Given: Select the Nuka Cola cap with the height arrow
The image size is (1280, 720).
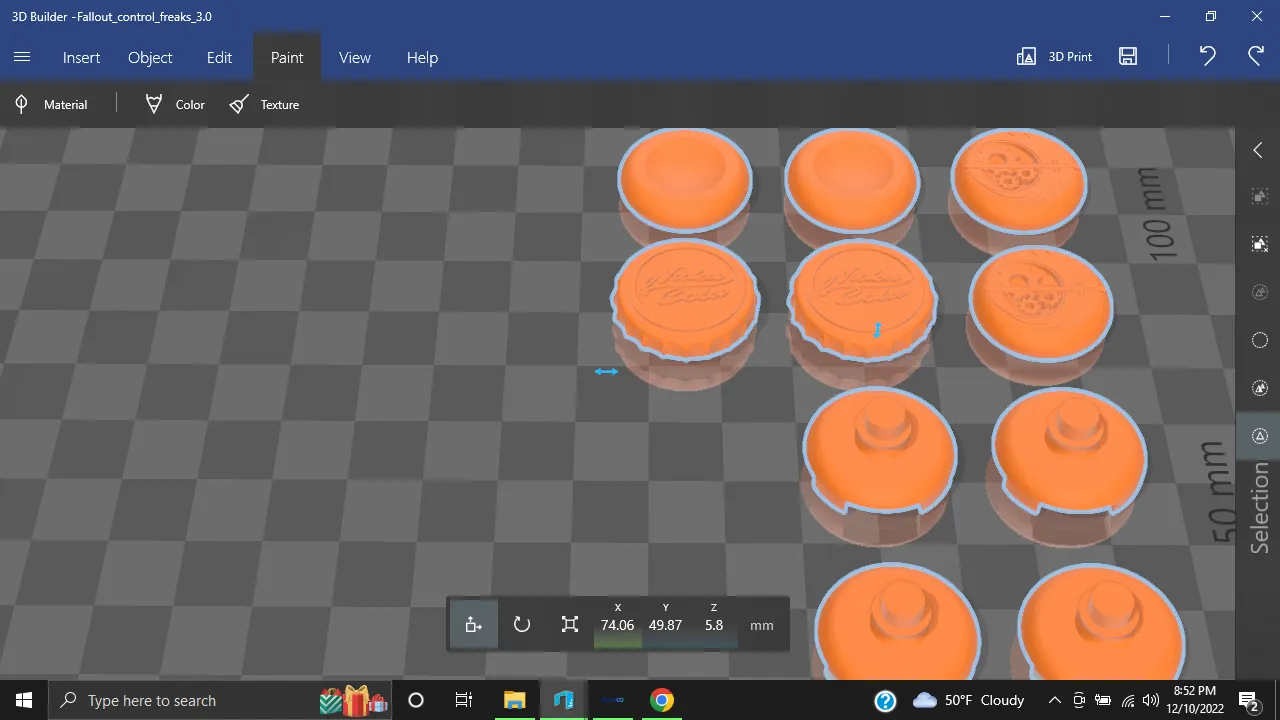Looking at the screenshot, I should [862, 300].
